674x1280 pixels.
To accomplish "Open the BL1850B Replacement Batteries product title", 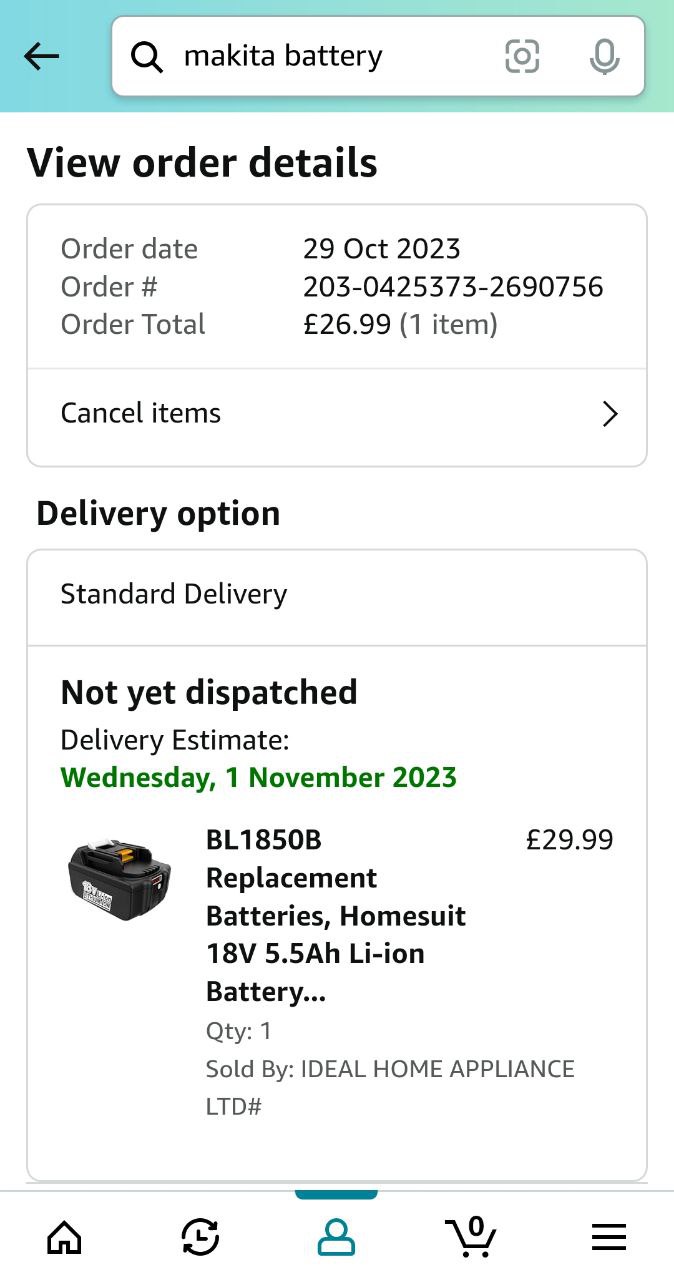I will coord(336,916).
